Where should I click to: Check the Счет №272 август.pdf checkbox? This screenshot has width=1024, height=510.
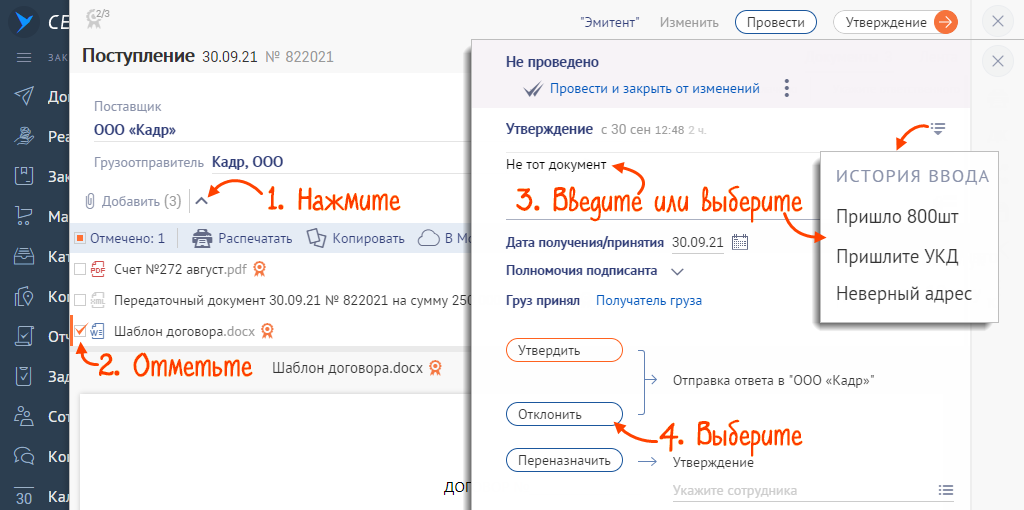[x=80, y=268]
